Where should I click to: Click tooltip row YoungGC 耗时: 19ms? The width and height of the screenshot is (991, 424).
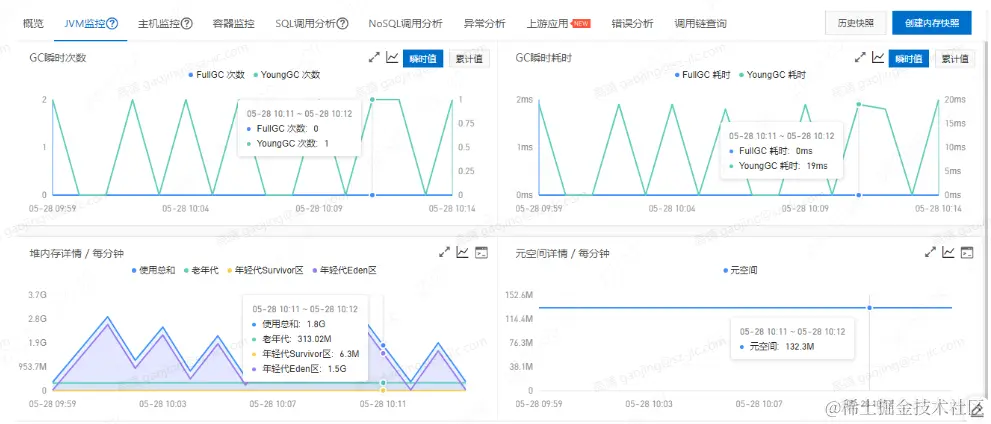point(777,166)
